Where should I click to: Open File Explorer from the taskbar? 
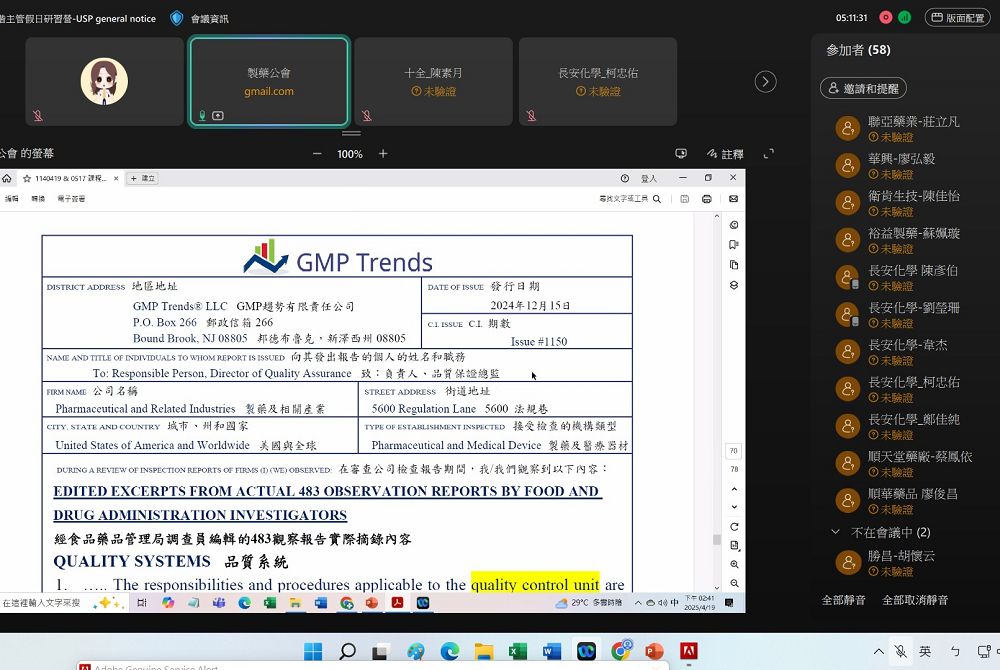(x=484, y=652)
